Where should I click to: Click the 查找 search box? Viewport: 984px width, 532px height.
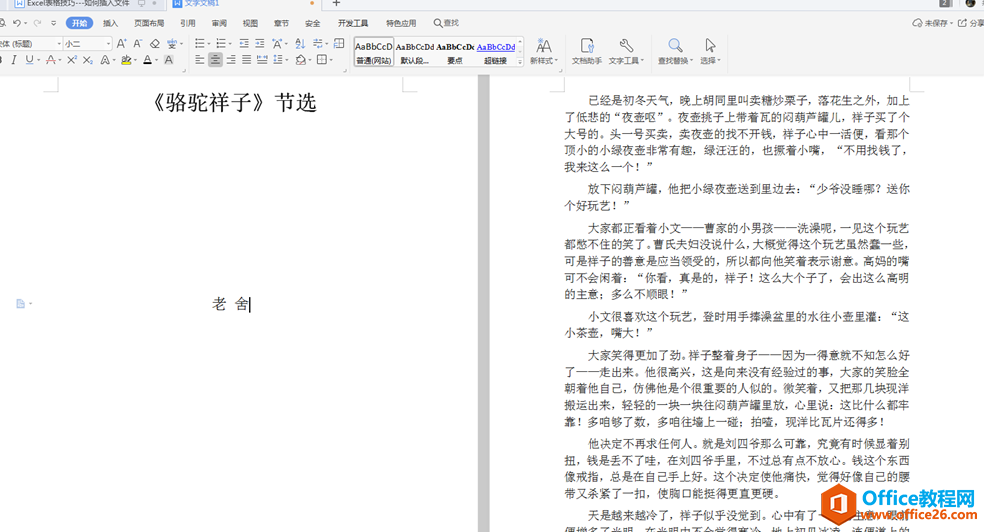point(446,23)
